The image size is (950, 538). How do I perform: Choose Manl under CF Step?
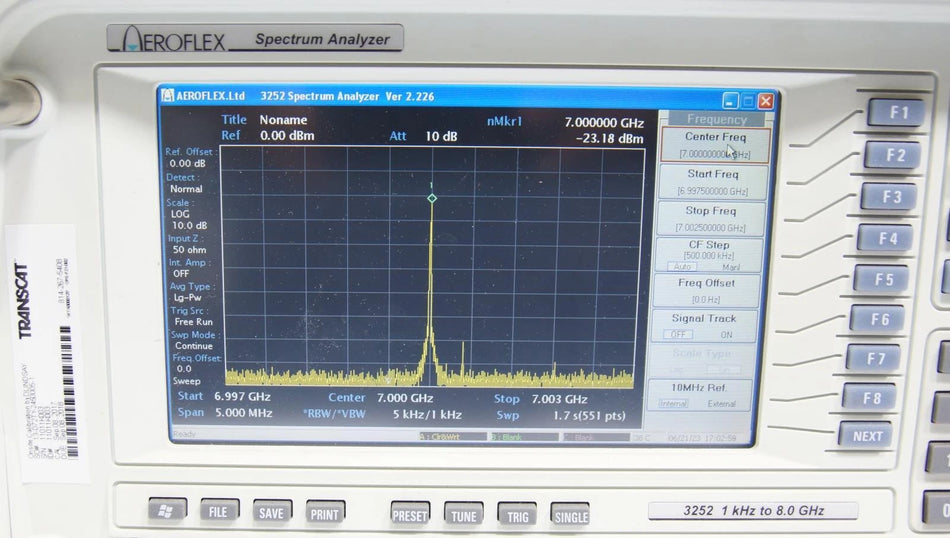731,267
